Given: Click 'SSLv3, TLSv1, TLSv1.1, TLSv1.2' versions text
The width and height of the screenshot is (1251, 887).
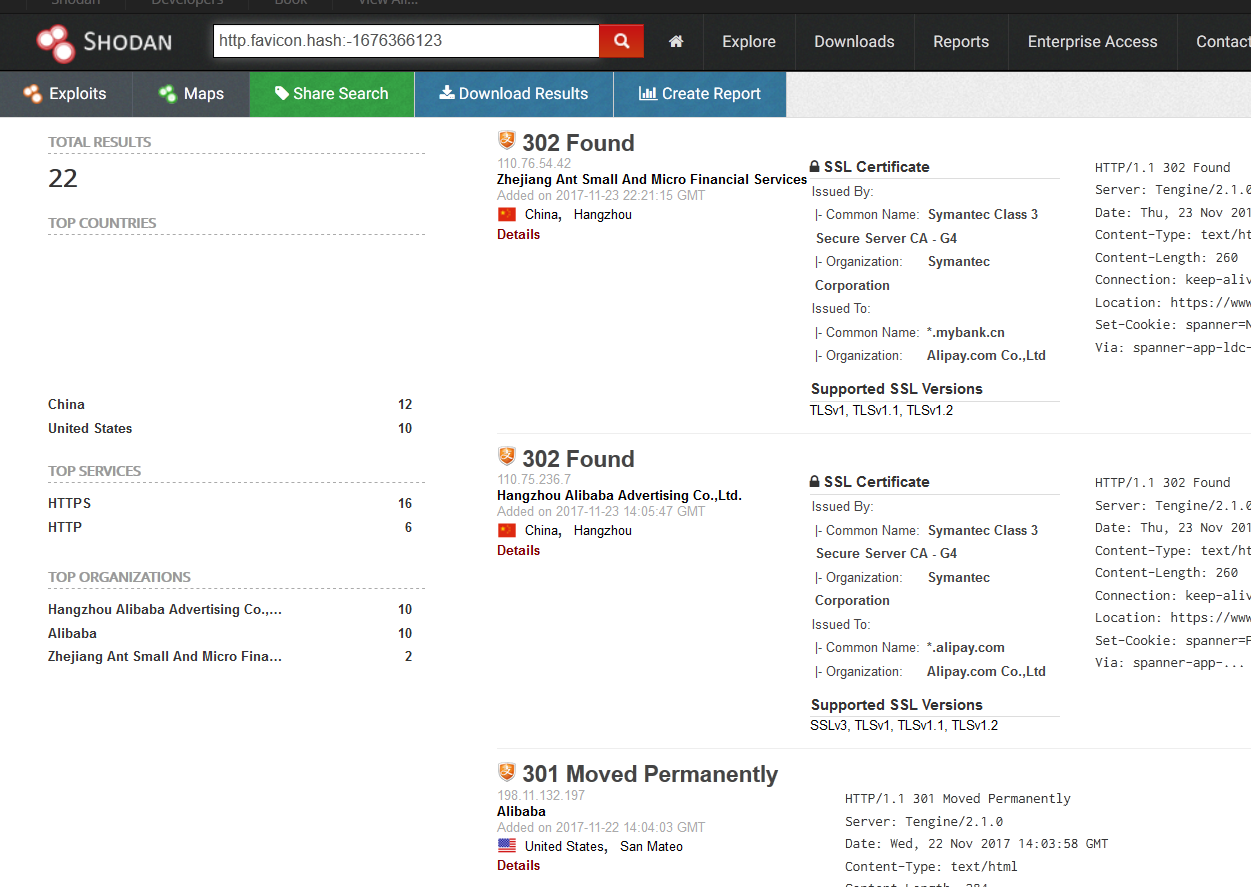Looking at the screenshot, I should coord(904,726).
